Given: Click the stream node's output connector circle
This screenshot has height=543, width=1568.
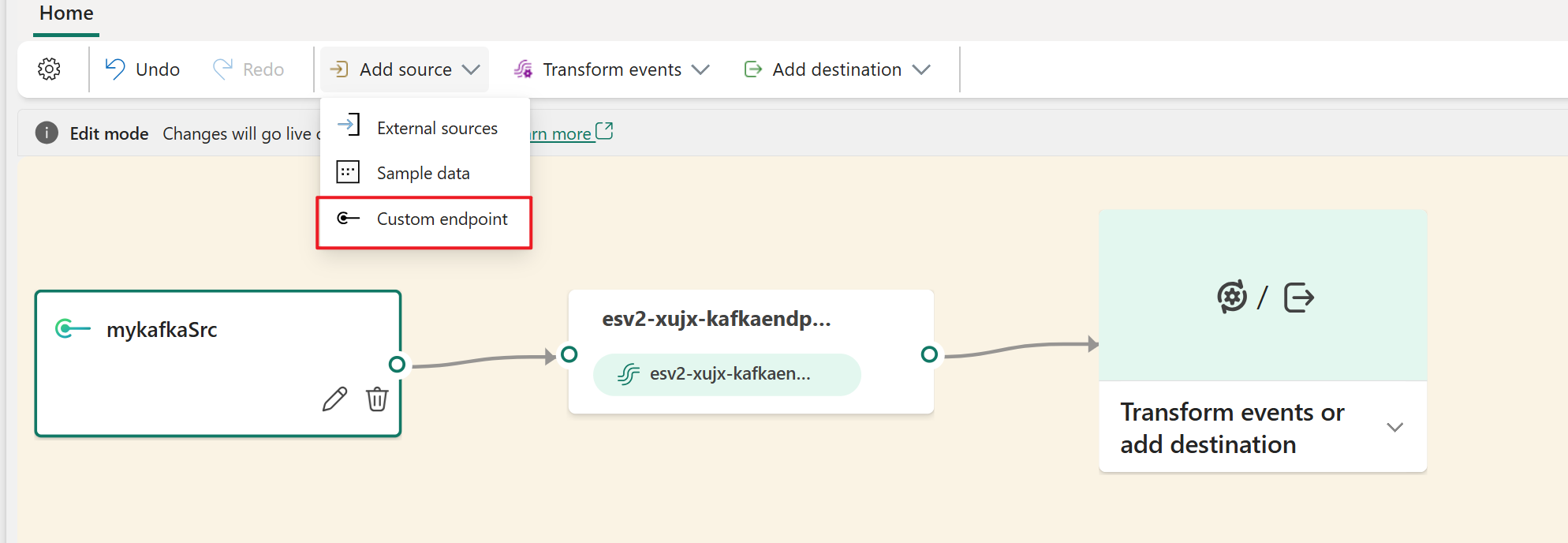Looking at the screenshot, I should pos(929,354).
